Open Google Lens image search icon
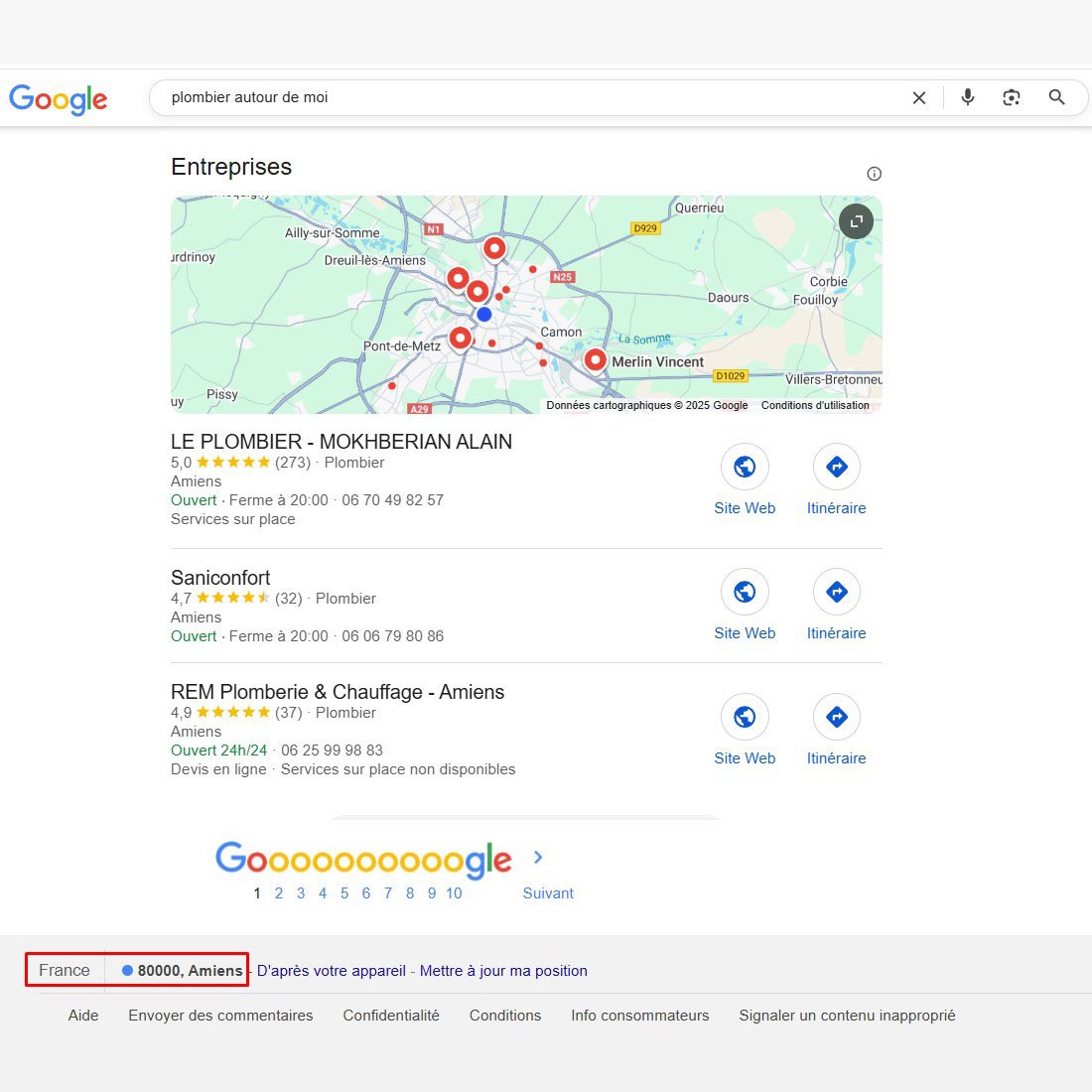This screenshot has height=1092, width=1092. (x=1012, y=97)
